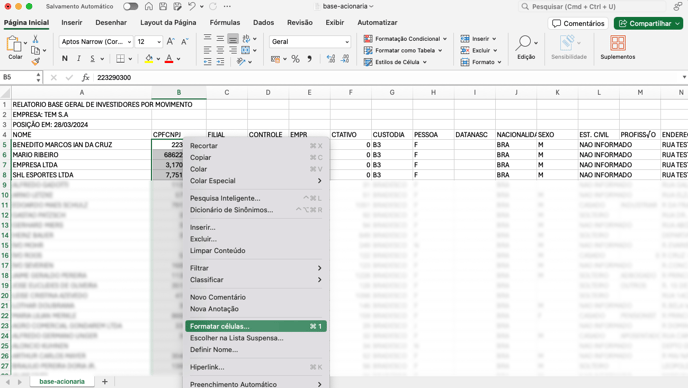
Task: Click the fx insert function icon
Action: coord(86,77)
